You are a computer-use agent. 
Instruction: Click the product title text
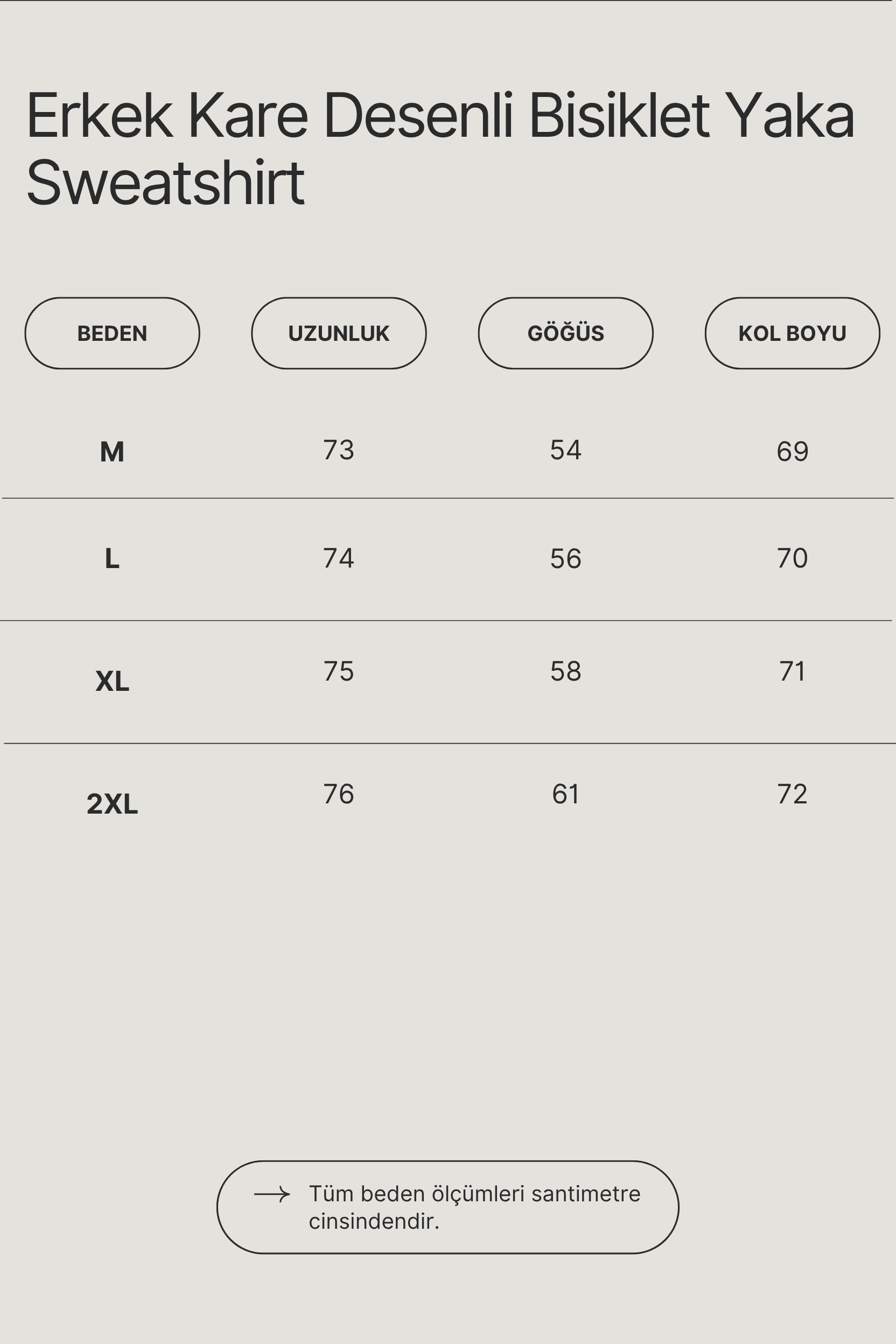[x=440, y=149]
